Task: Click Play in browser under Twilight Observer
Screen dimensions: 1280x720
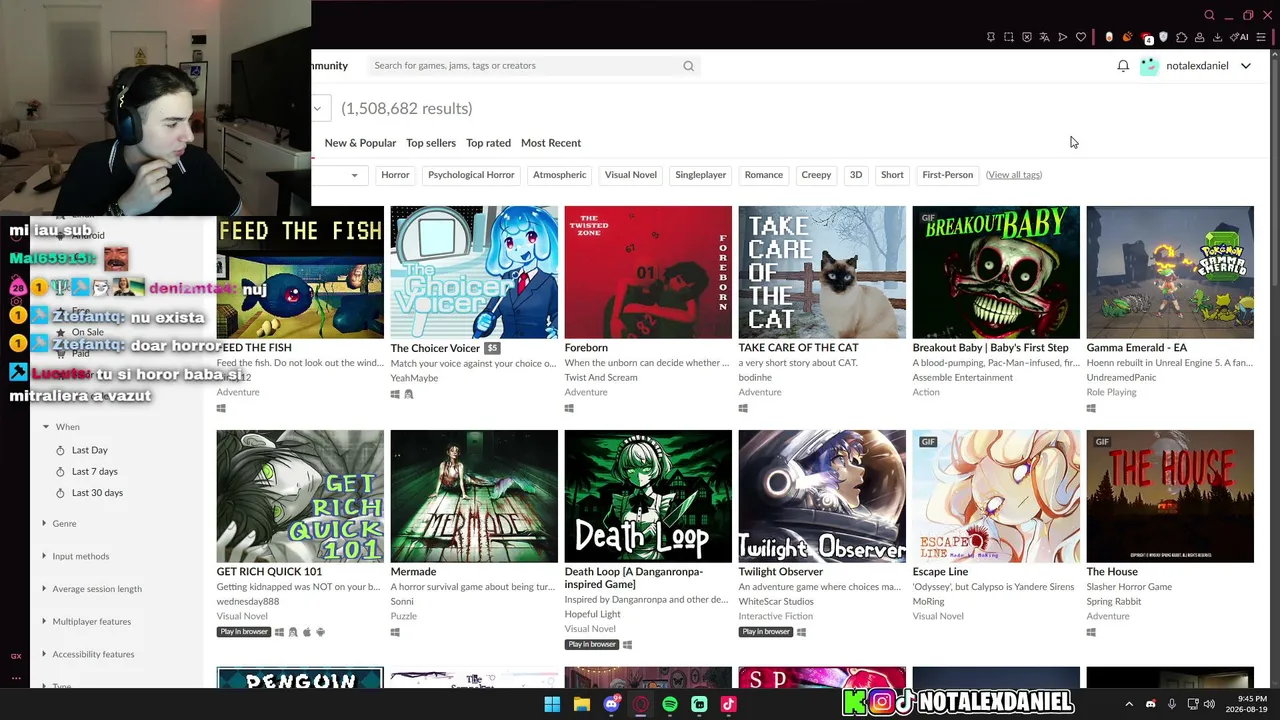Action: (766, 632)
